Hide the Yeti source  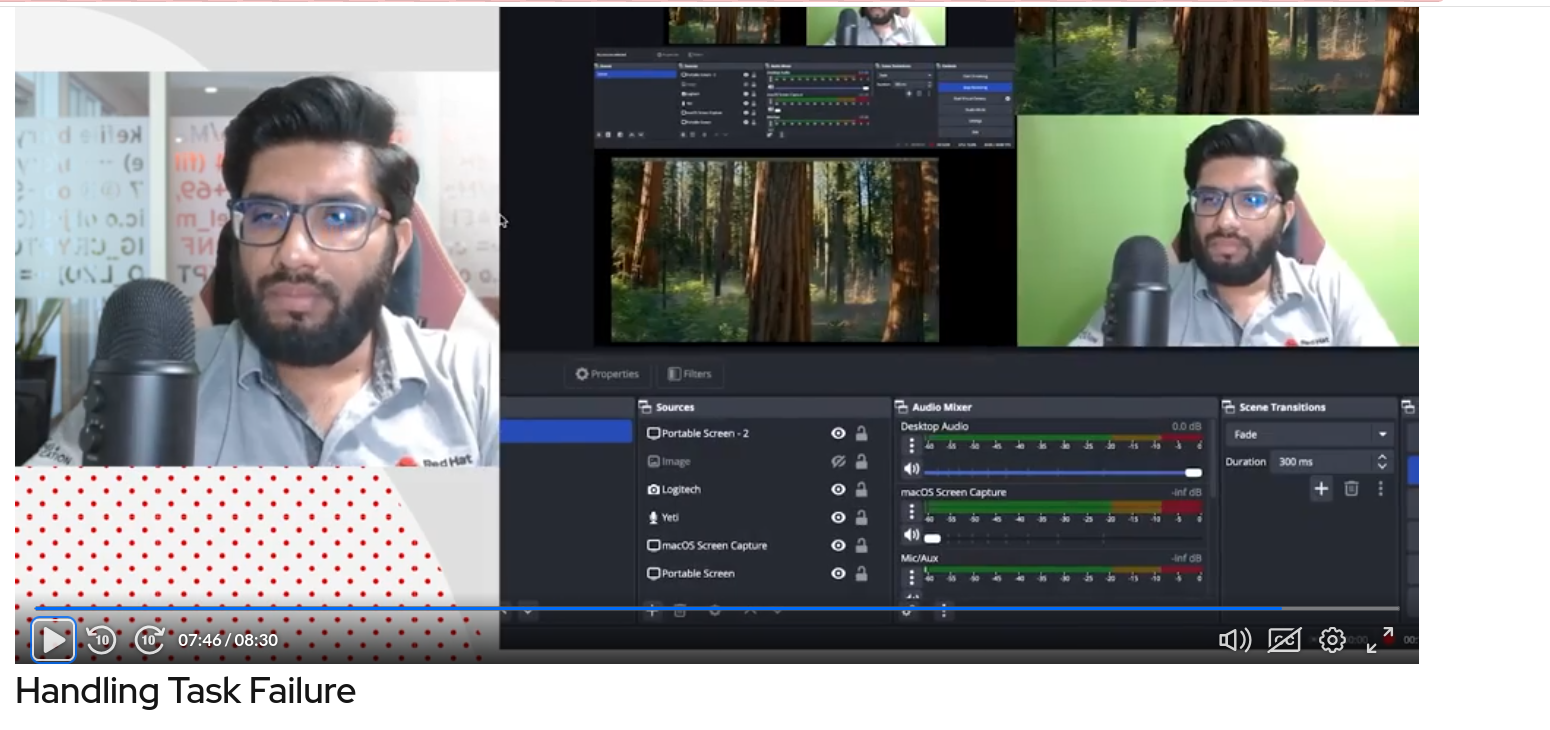838,517
